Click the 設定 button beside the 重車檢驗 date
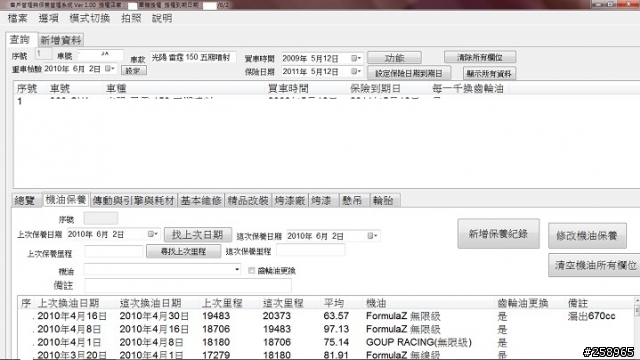640x360 pixels. click(133, 71)
